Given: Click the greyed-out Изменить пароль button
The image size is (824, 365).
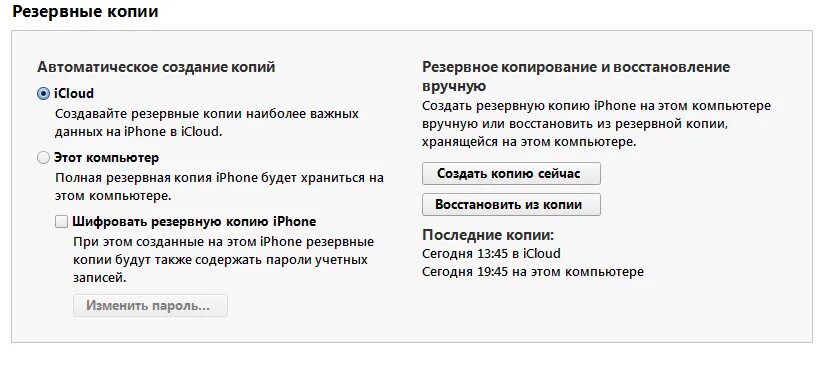Looking at the screenshot, I should (150, 306).
